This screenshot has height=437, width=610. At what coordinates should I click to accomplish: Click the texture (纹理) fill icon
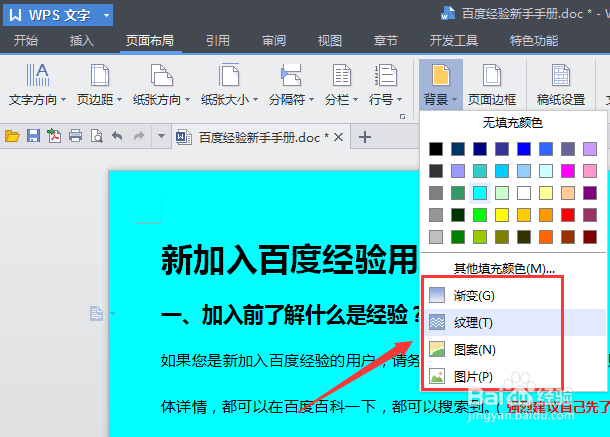pyautogui.click(x=437, y=323)
